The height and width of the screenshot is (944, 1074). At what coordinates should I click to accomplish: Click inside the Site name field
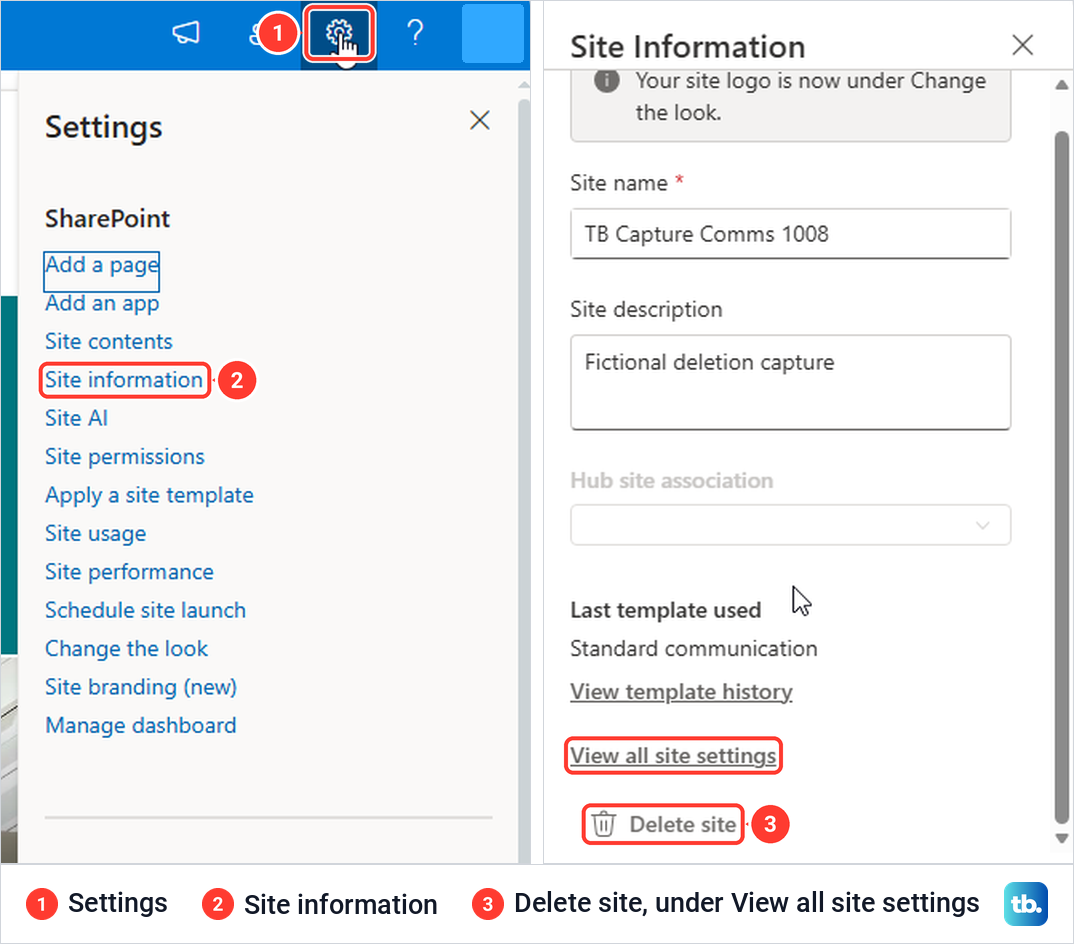point(790,234)
